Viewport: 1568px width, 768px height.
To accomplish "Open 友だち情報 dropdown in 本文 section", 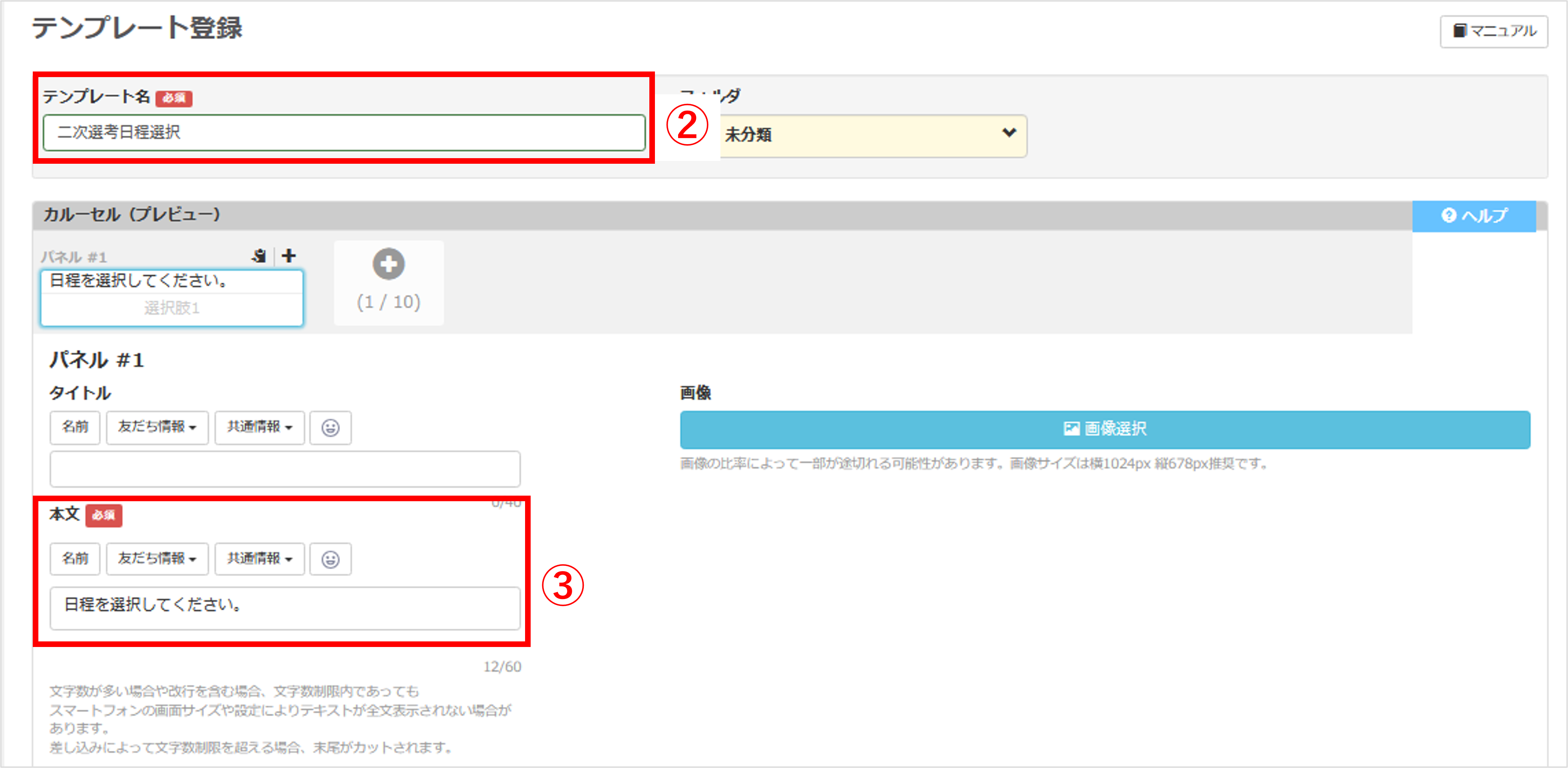I will (158, 559).
